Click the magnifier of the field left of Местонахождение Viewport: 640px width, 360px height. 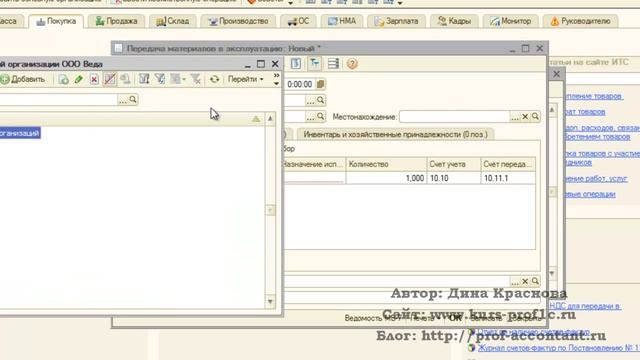click(320, 117)
